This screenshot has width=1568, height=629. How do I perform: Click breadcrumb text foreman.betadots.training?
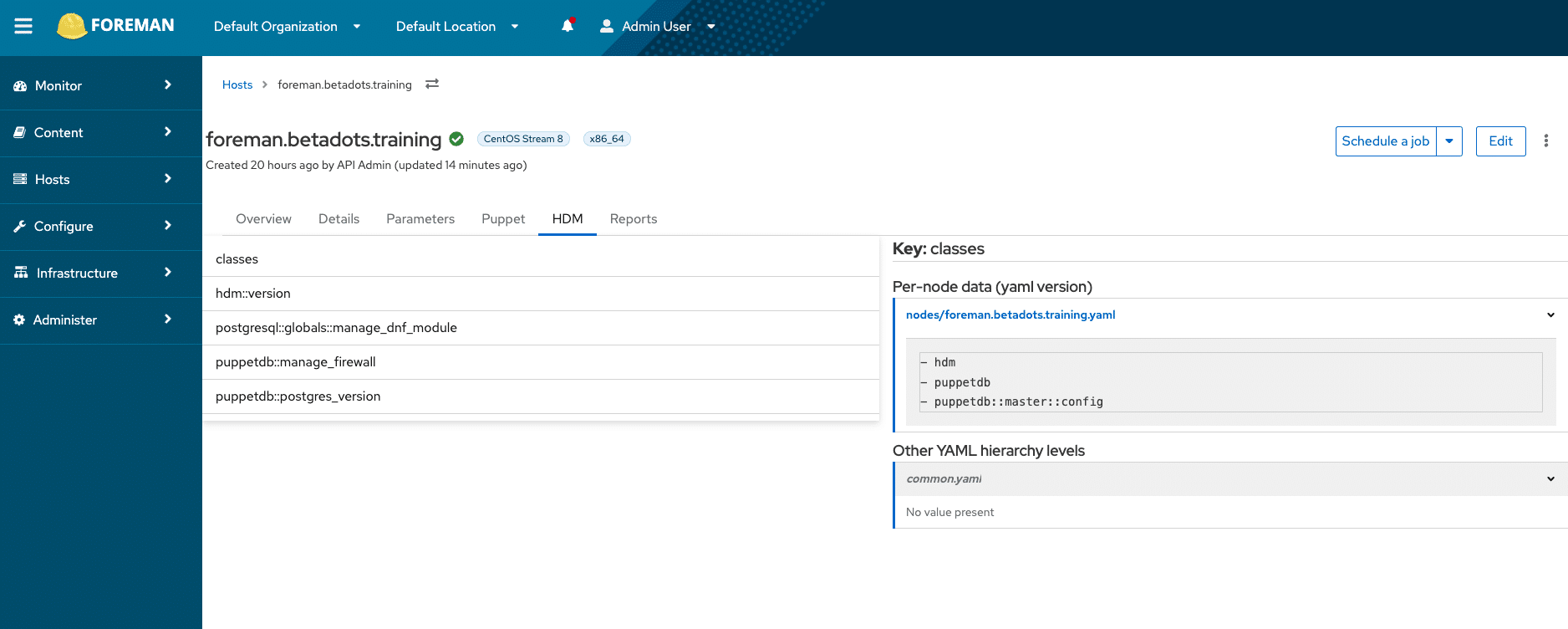tap(344, 84)
